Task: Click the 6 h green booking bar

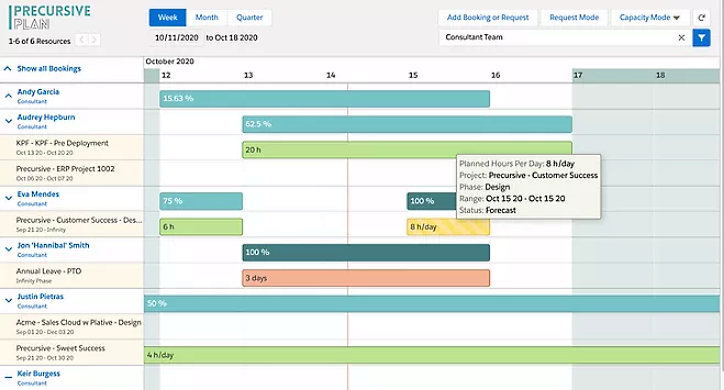Action: pos(201,227)
